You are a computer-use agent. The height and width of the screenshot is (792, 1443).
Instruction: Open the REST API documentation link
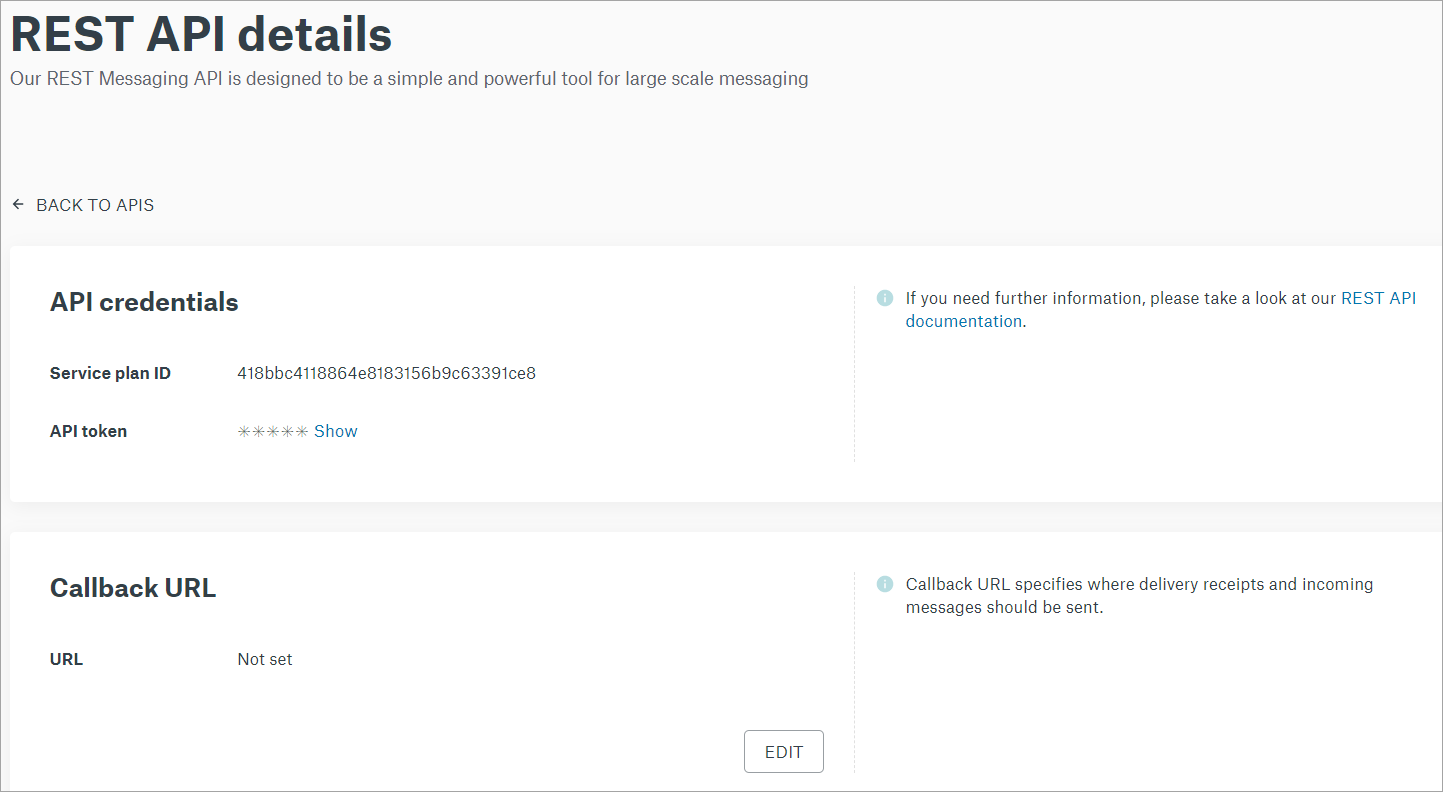1161,310
